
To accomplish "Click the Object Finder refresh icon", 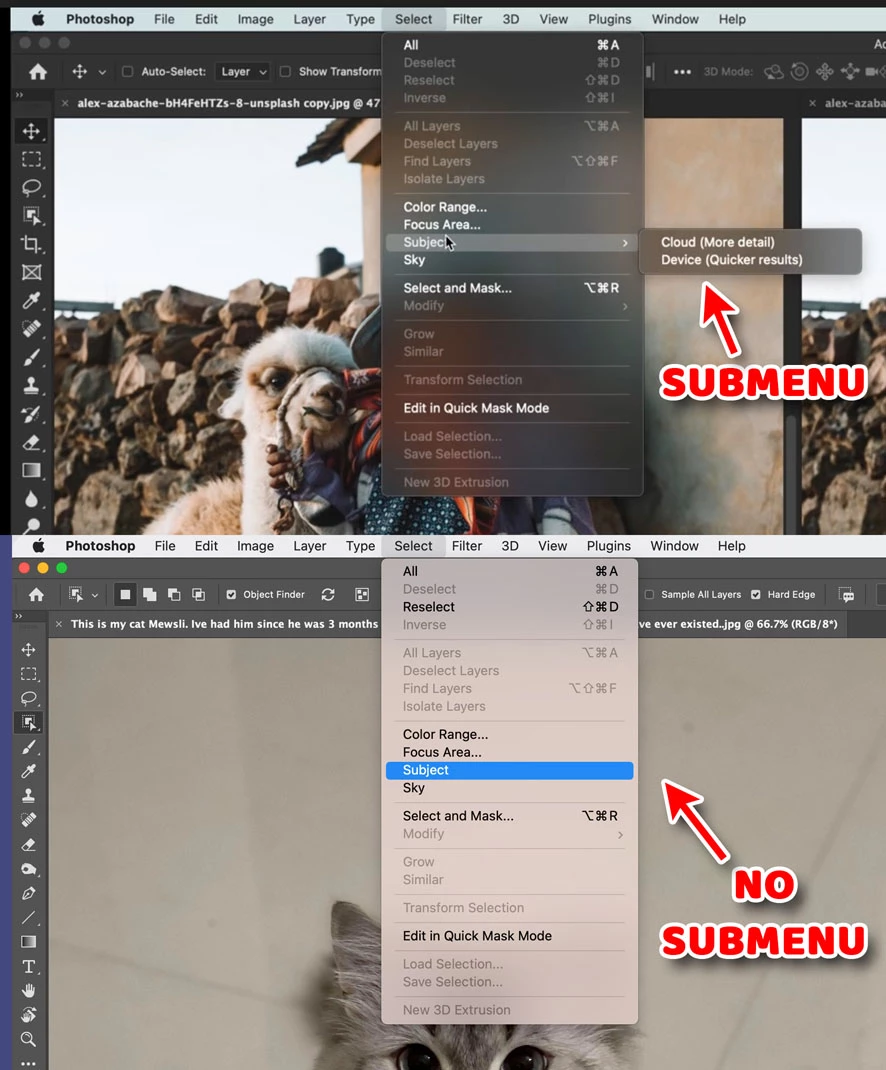I will tap(328, 594).
